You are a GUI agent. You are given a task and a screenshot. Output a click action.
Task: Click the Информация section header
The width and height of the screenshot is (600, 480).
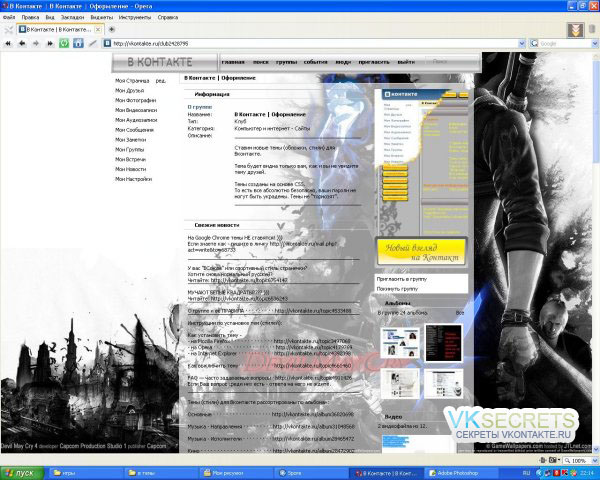coord(212,94)
